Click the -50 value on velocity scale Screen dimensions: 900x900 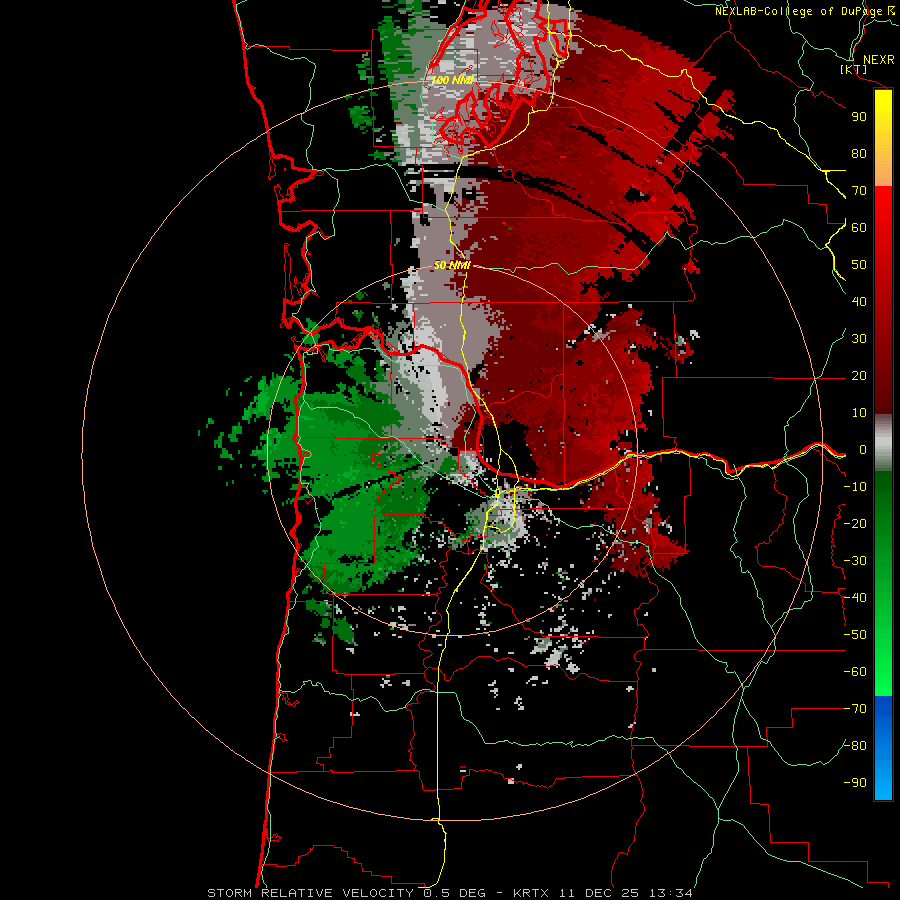855,635
